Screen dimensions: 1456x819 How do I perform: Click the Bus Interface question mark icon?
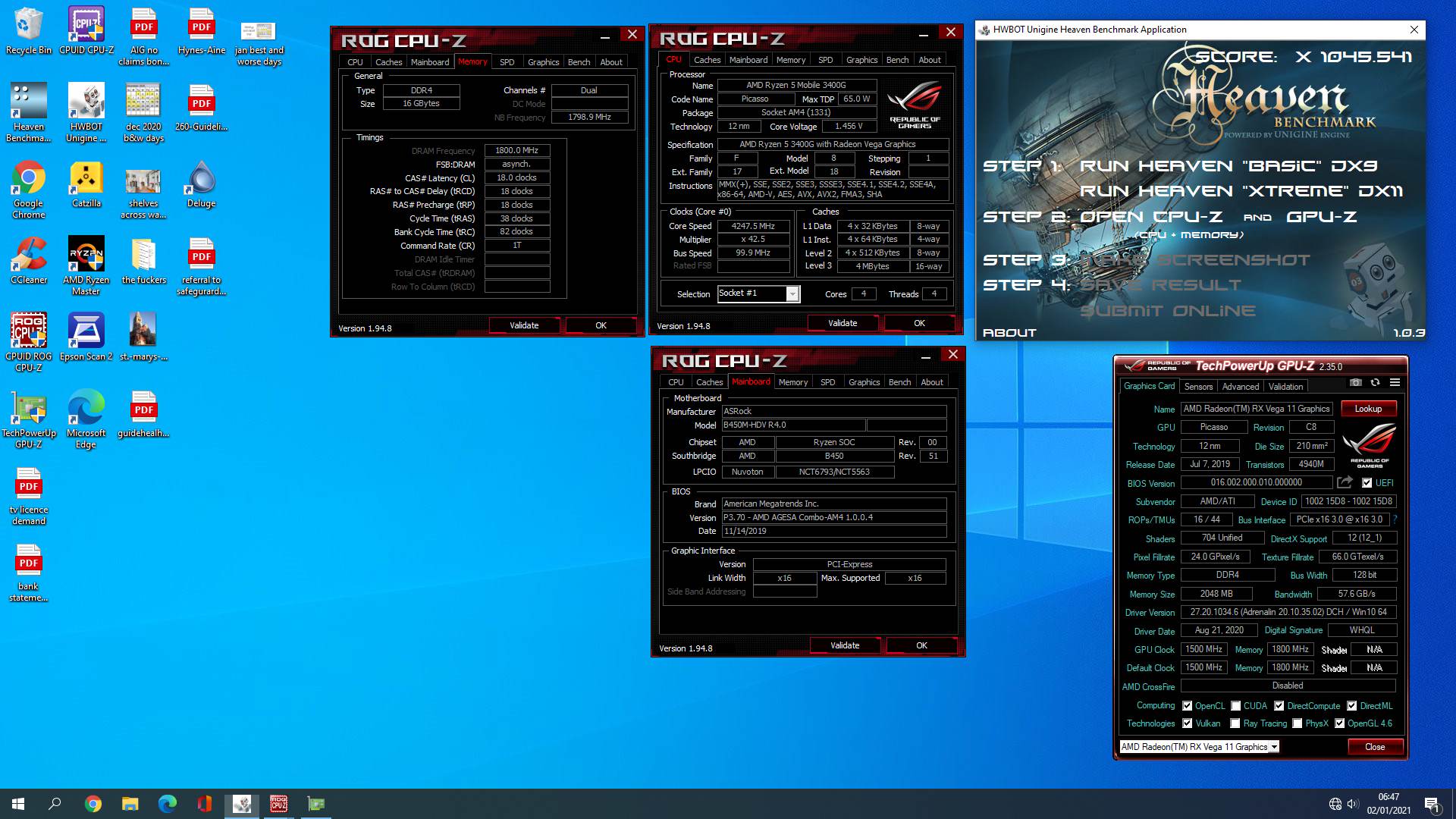tap(1395, 519)
